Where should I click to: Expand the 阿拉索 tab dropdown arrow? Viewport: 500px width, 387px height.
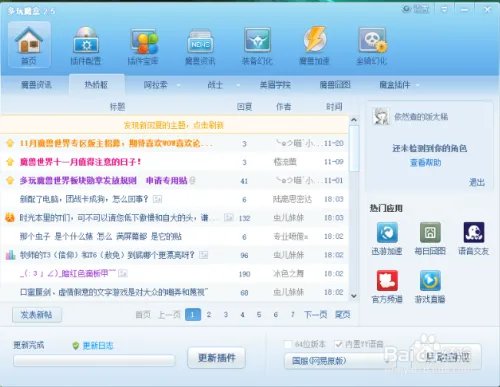point(178,85)
